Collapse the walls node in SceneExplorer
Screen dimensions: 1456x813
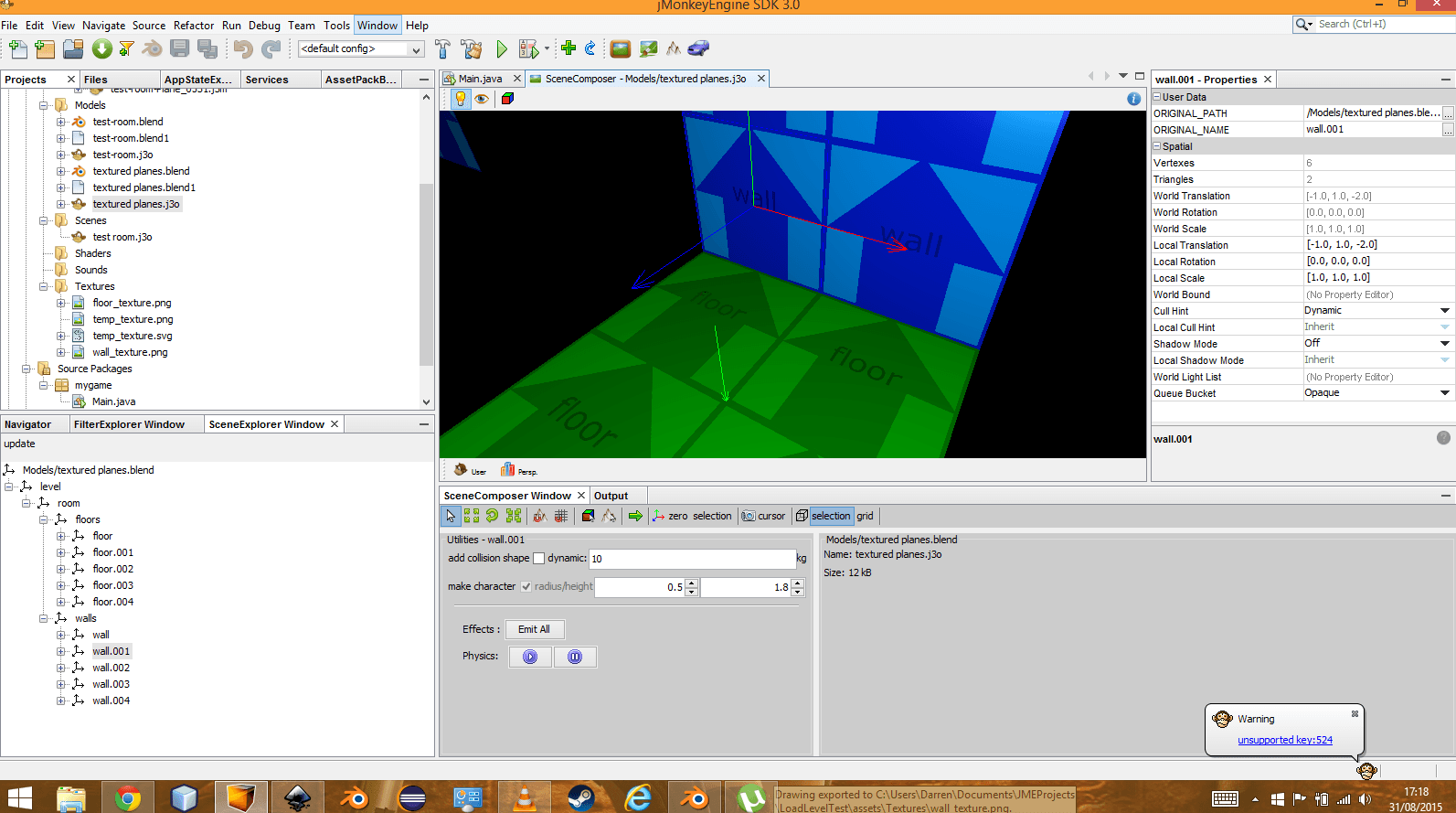43,618
